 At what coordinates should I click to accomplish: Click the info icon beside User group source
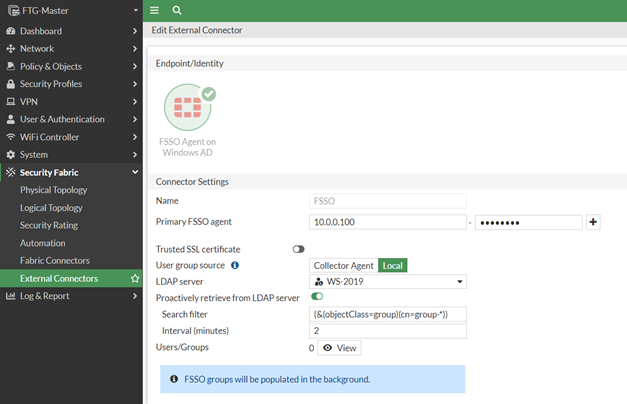click(235, 265)
